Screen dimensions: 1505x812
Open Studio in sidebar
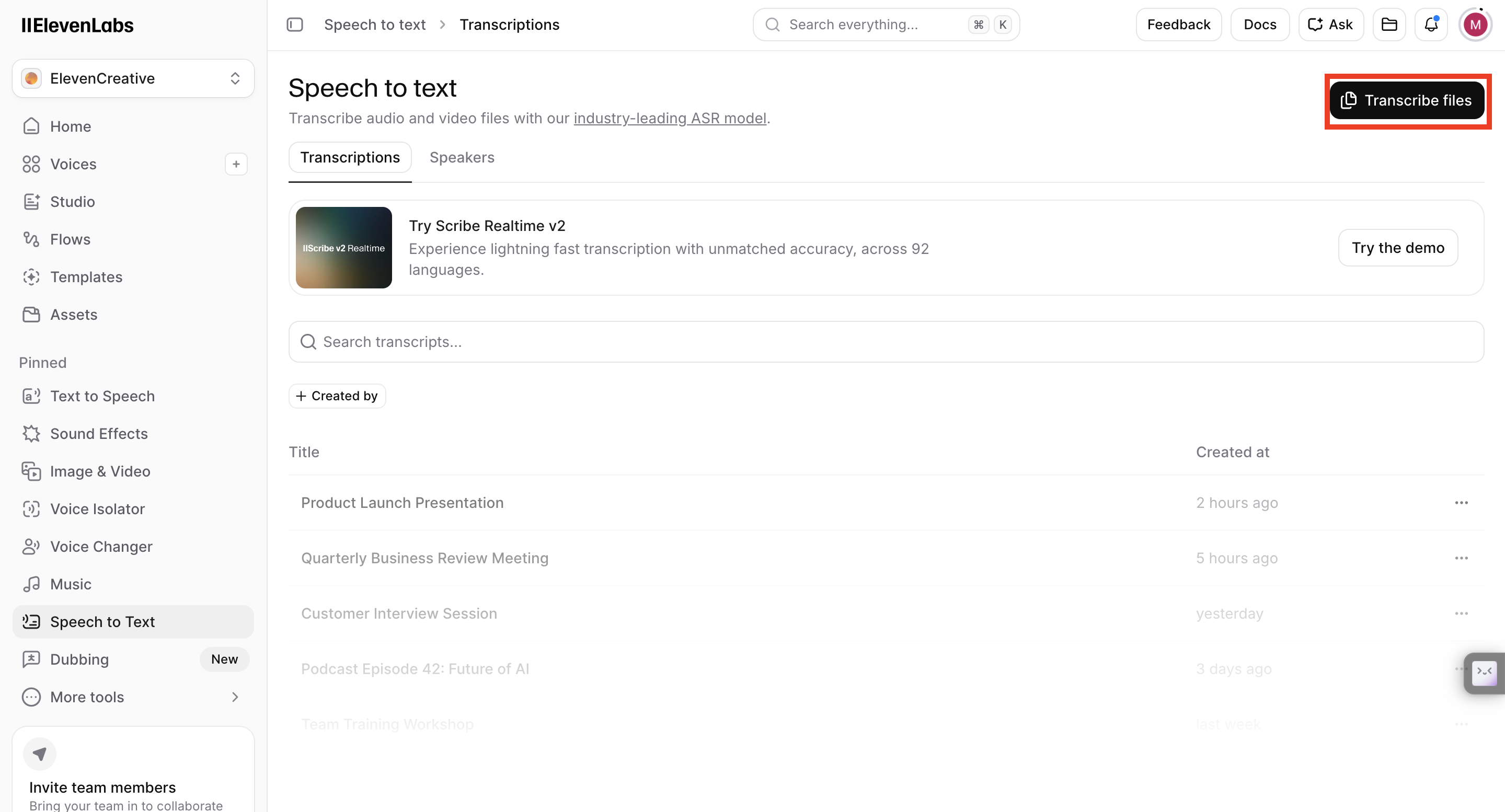133,202
